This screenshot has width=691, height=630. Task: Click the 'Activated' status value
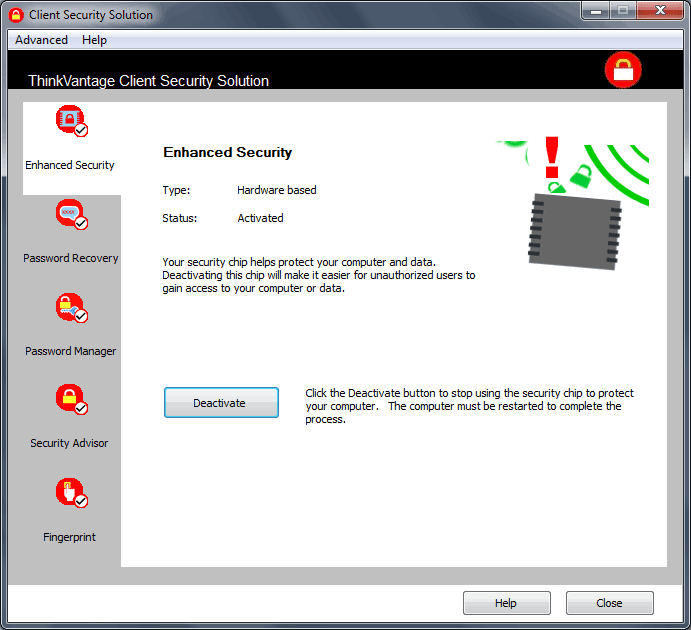(260, 218)
